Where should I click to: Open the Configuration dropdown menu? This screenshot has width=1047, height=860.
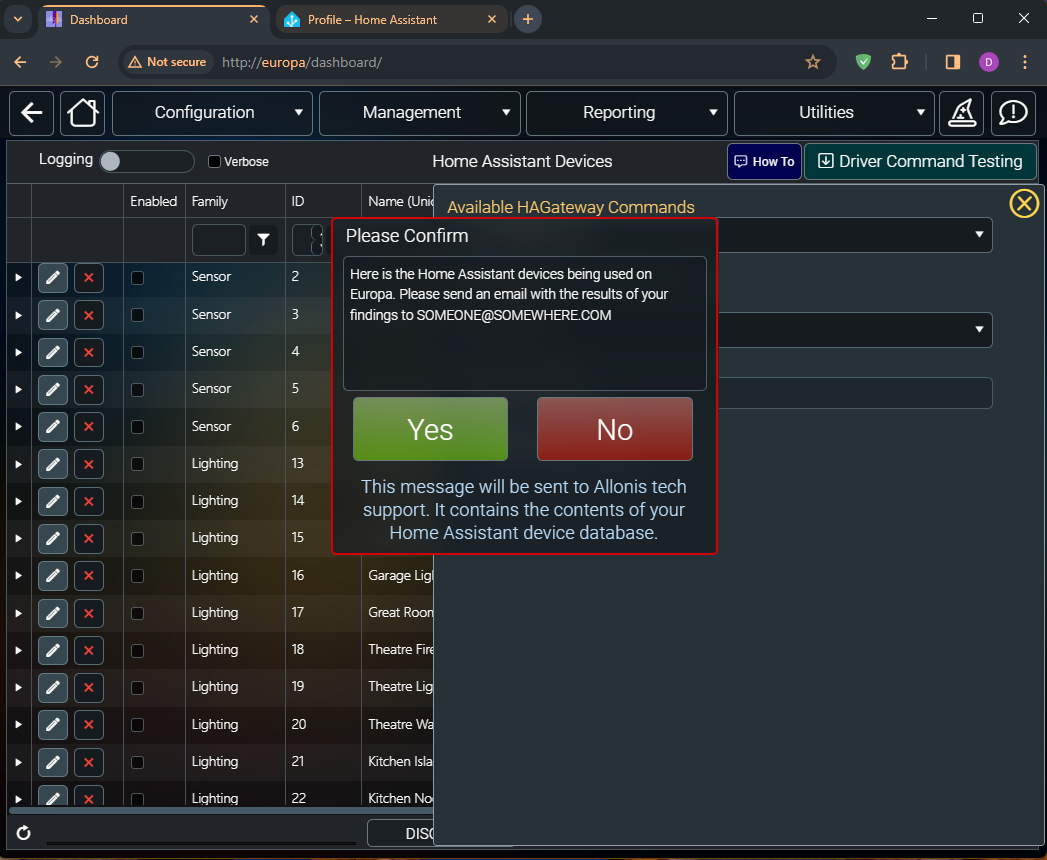click(x=212, y=113)
